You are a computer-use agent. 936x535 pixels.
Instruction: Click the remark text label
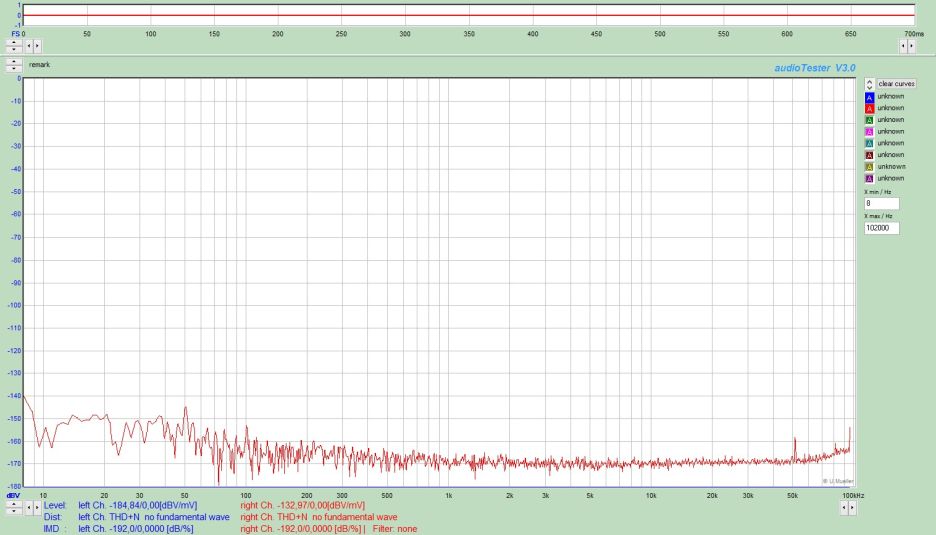39,64
